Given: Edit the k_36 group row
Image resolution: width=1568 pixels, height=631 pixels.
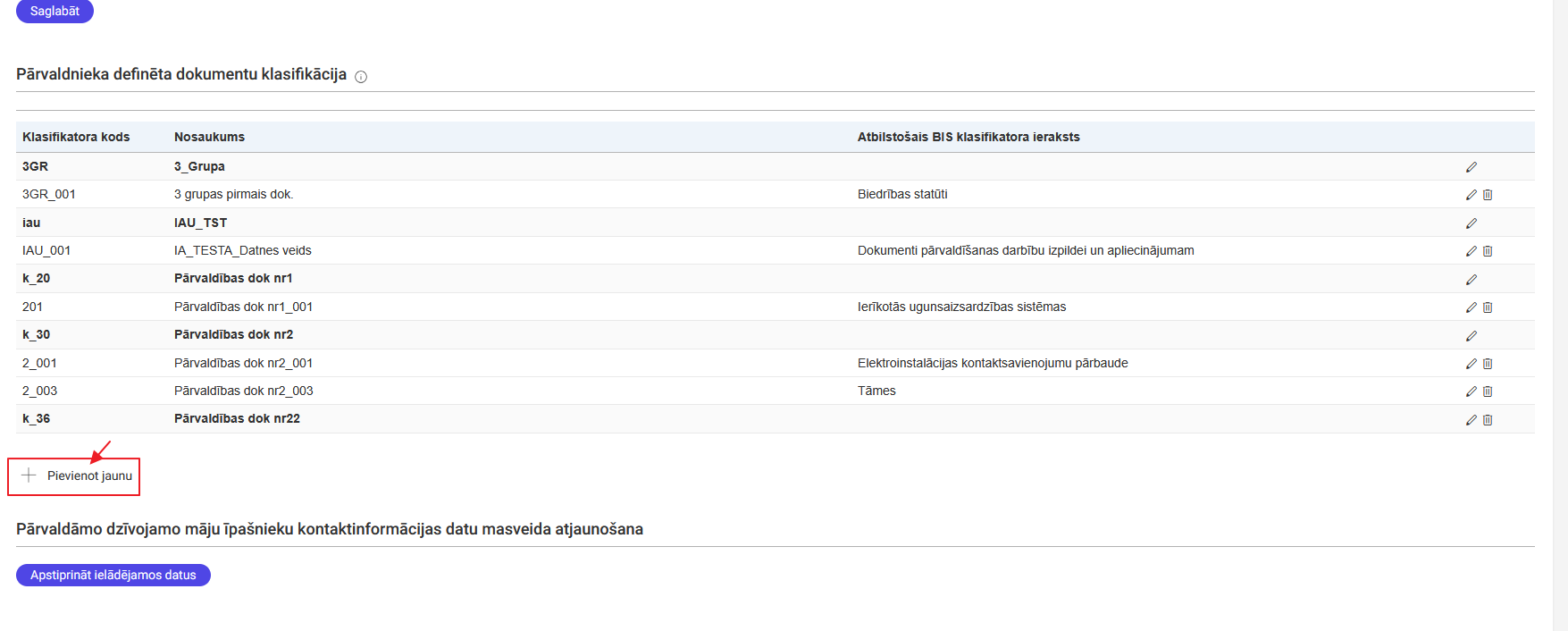Looking at the screenshot, I should 1471,420.
